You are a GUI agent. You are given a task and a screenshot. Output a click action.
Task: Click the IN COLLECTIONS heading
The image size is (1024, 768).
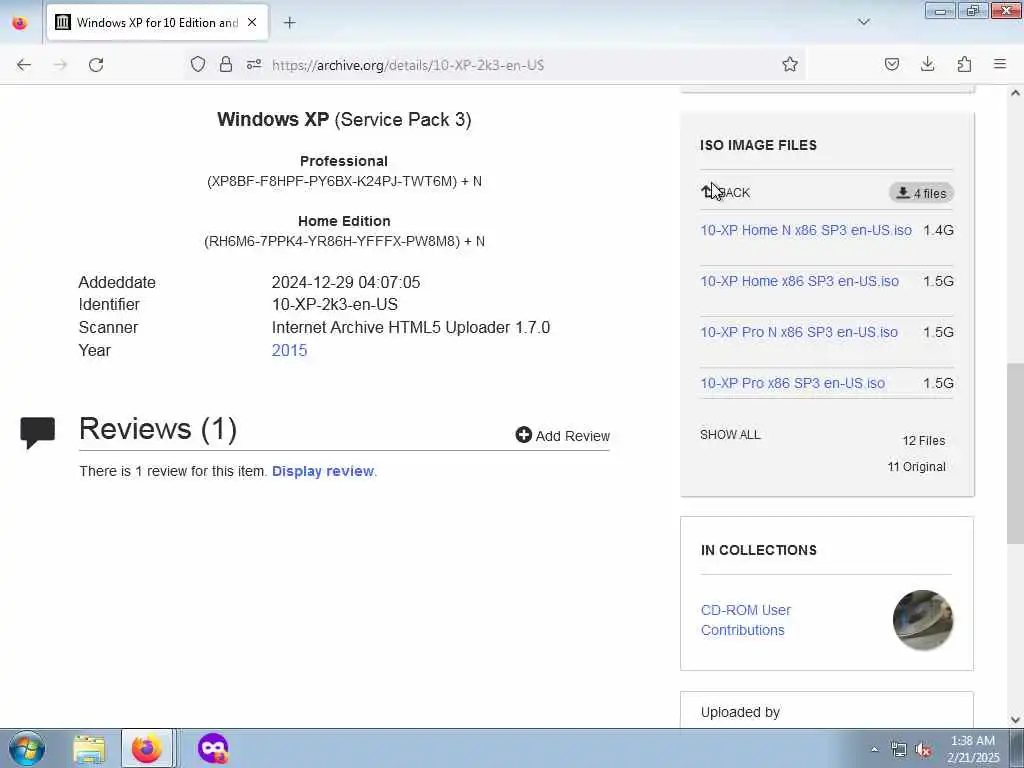pos(758,550)
